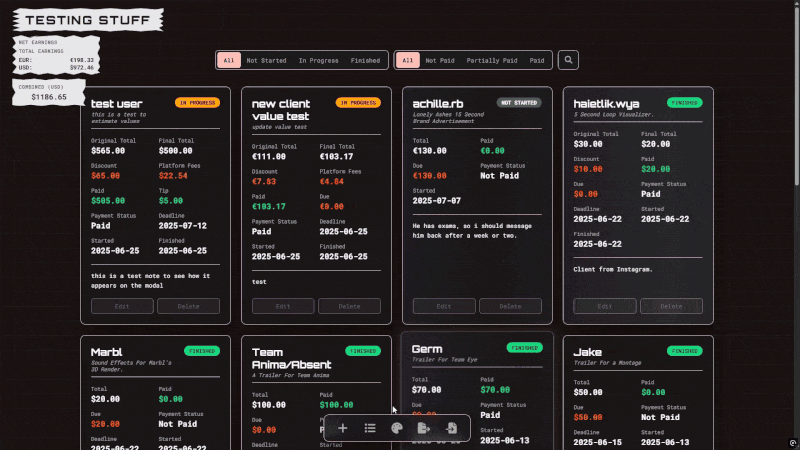This screenshot has width=800, height=450.
Task: Click the 'Jake' card title
Action: (x=587, y=352)
